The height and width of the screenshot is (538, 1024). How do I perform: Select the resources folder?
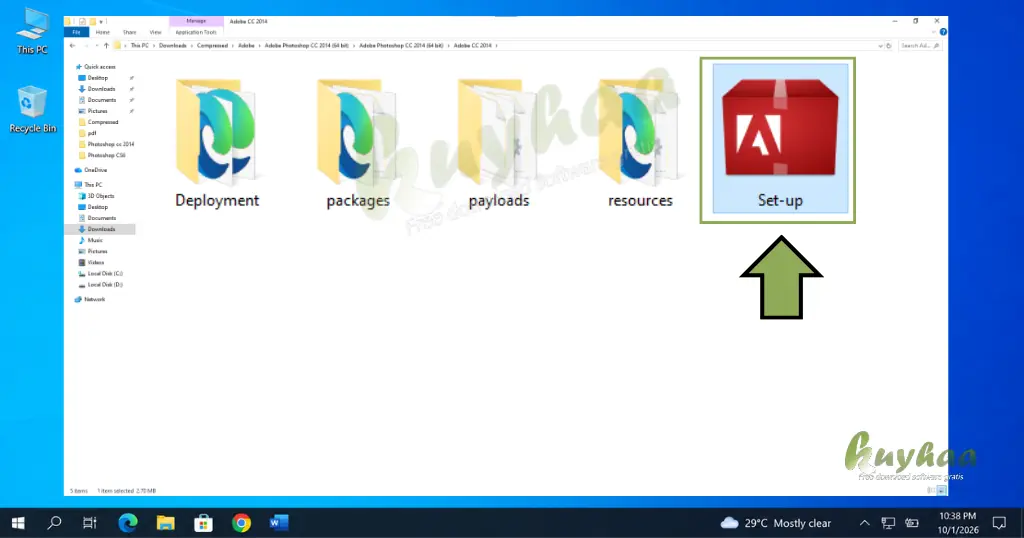point(640,144)
